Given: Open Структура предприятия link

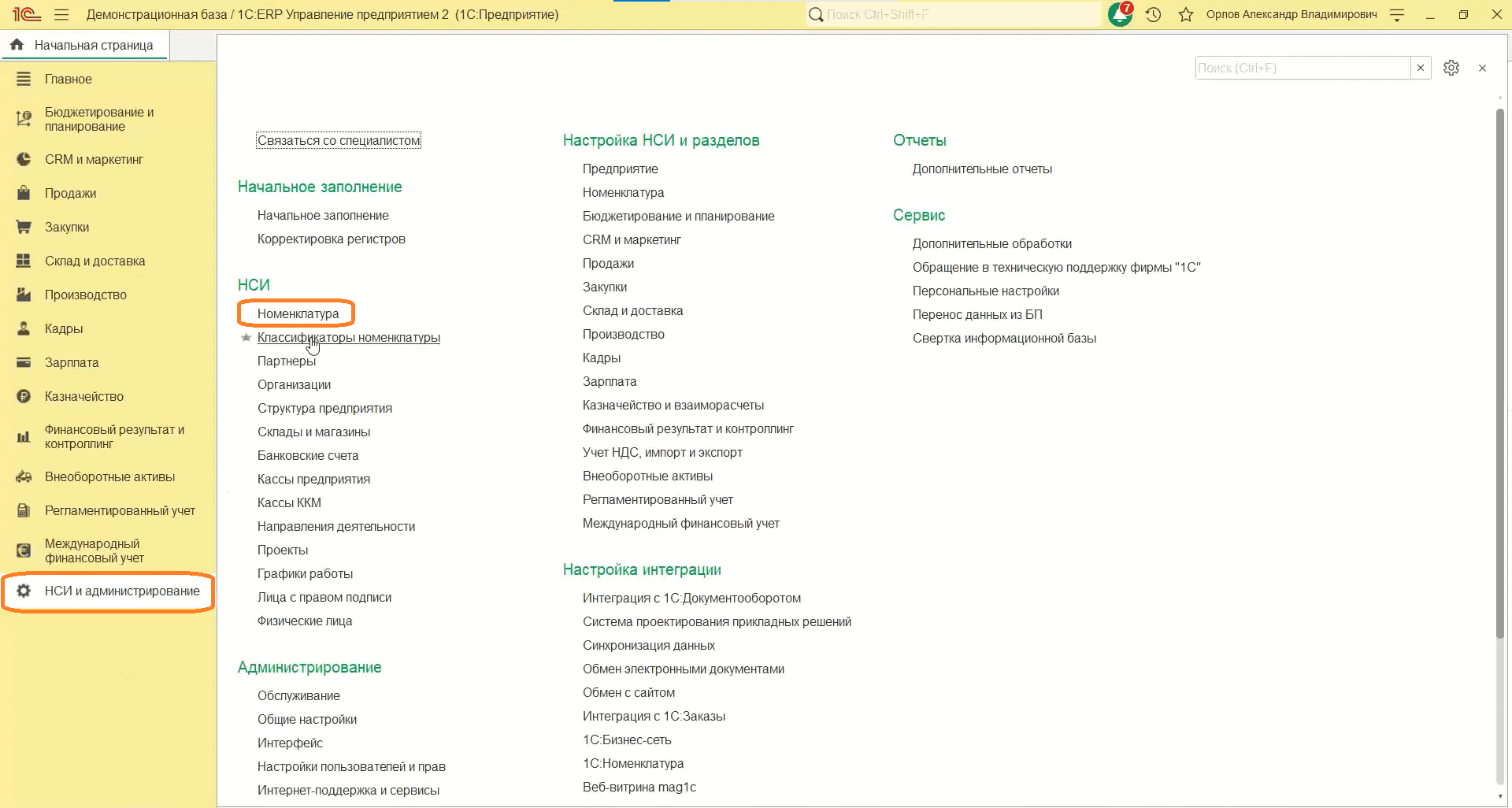Looking at the screenshot, I should [324, 408].
